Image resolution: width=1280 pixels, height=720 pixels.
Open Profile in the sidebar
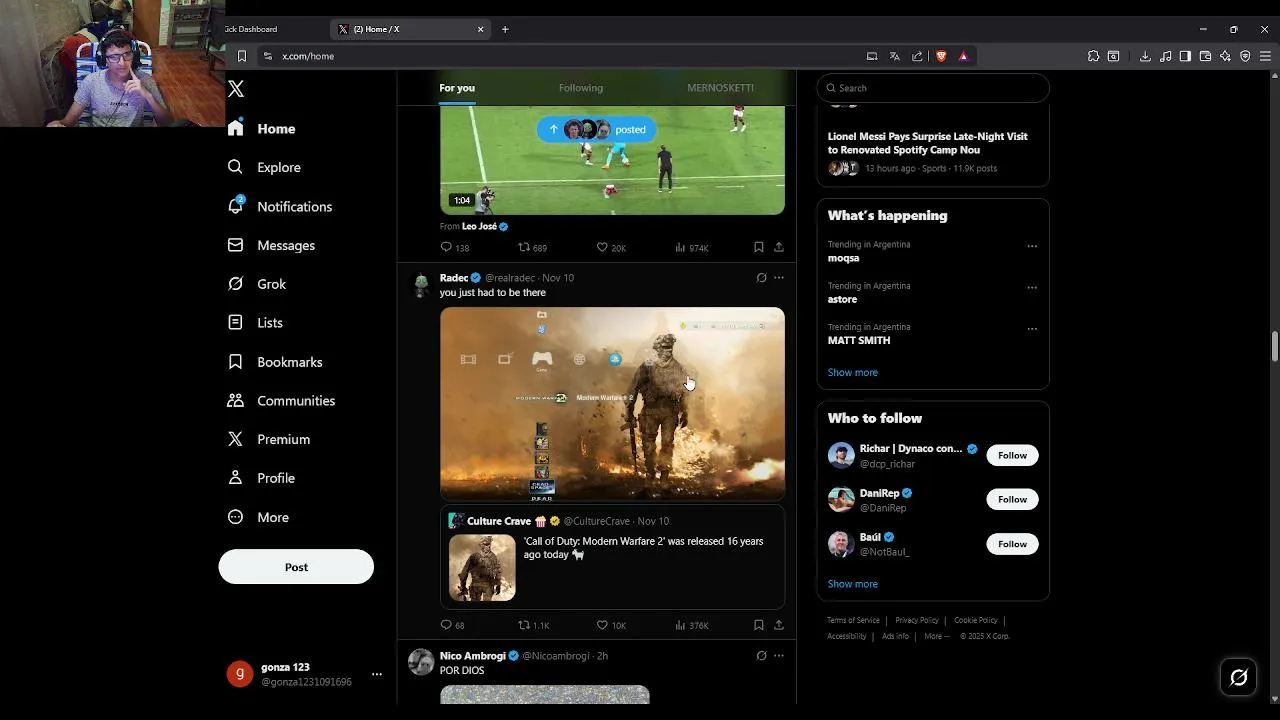[261, 478]
